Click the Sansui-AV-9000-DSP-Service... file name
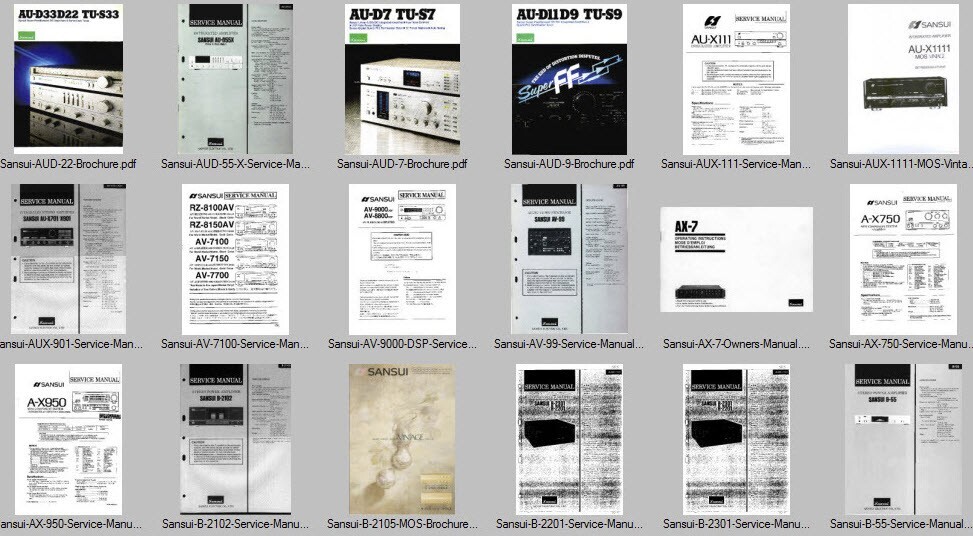The width and height of the screenshot is (973, 536). click(402, 344)
